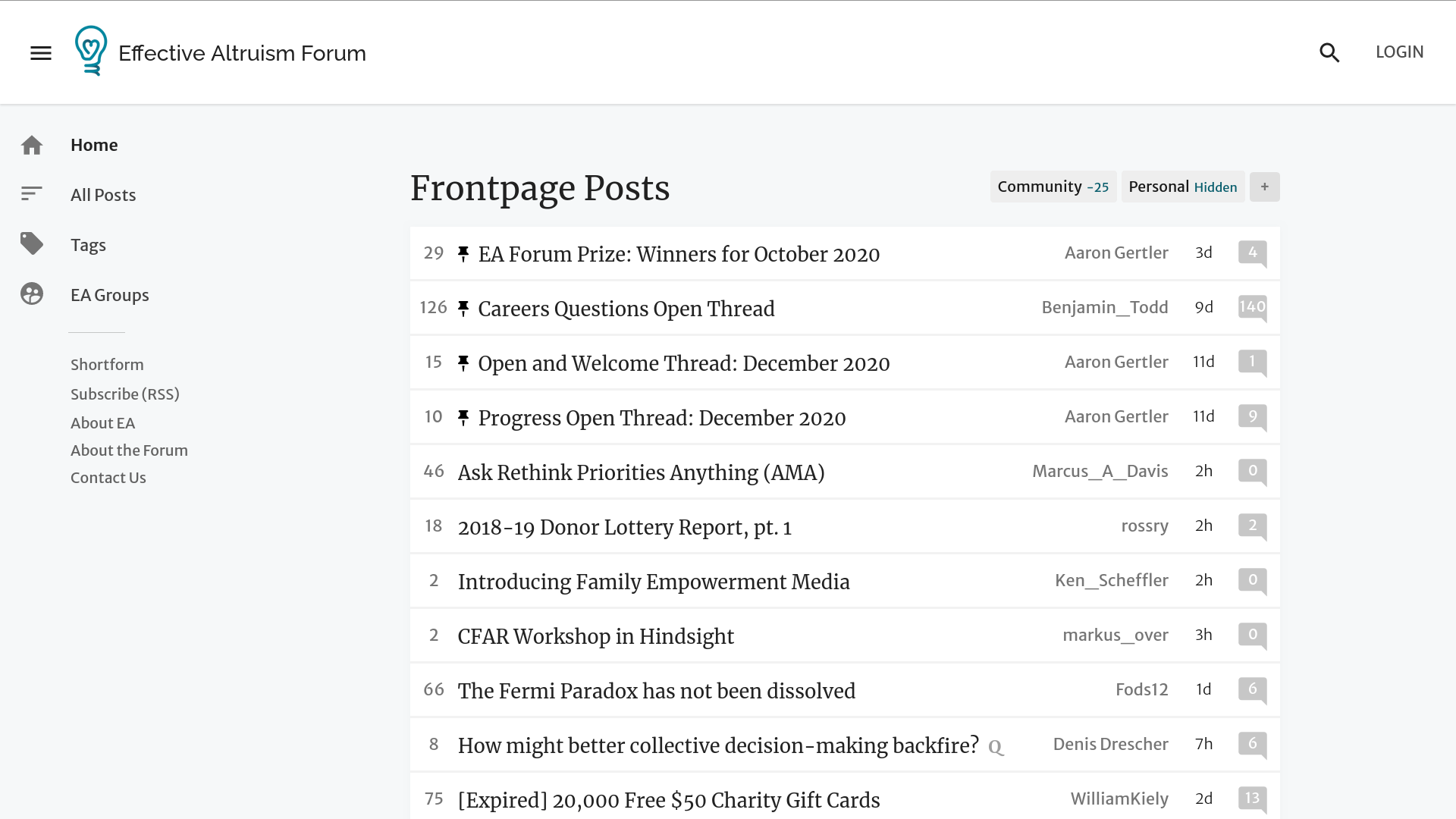Viewport: 1456px width, 819px height.
Task: Open Subscribe (RSS) link
Action: (x=125, y=394)
